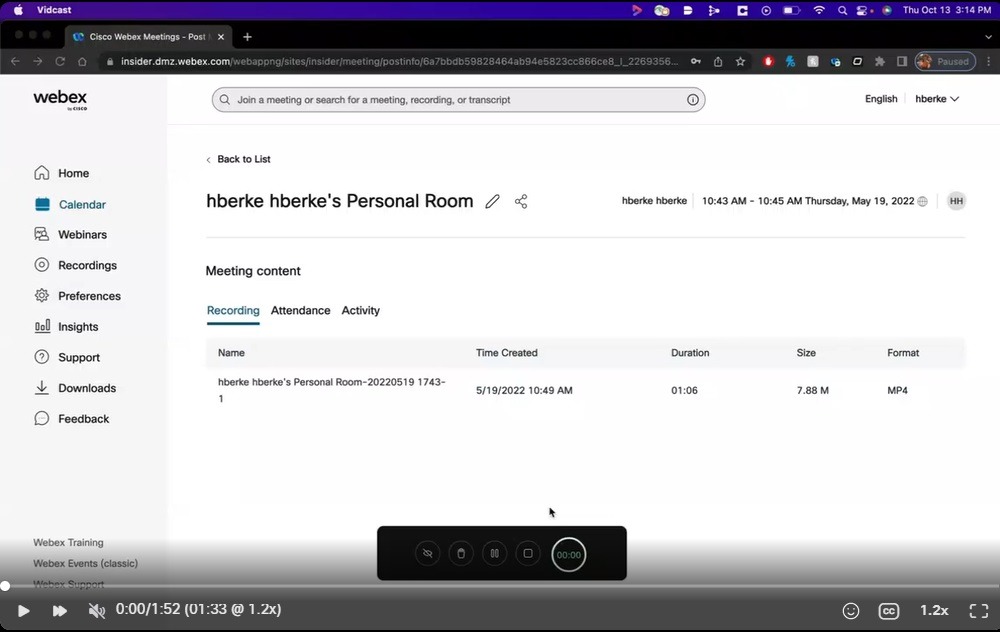Screen dimensions: 1000x632
Task: Bookmark this page with star icon
Action: coord(740,62)
